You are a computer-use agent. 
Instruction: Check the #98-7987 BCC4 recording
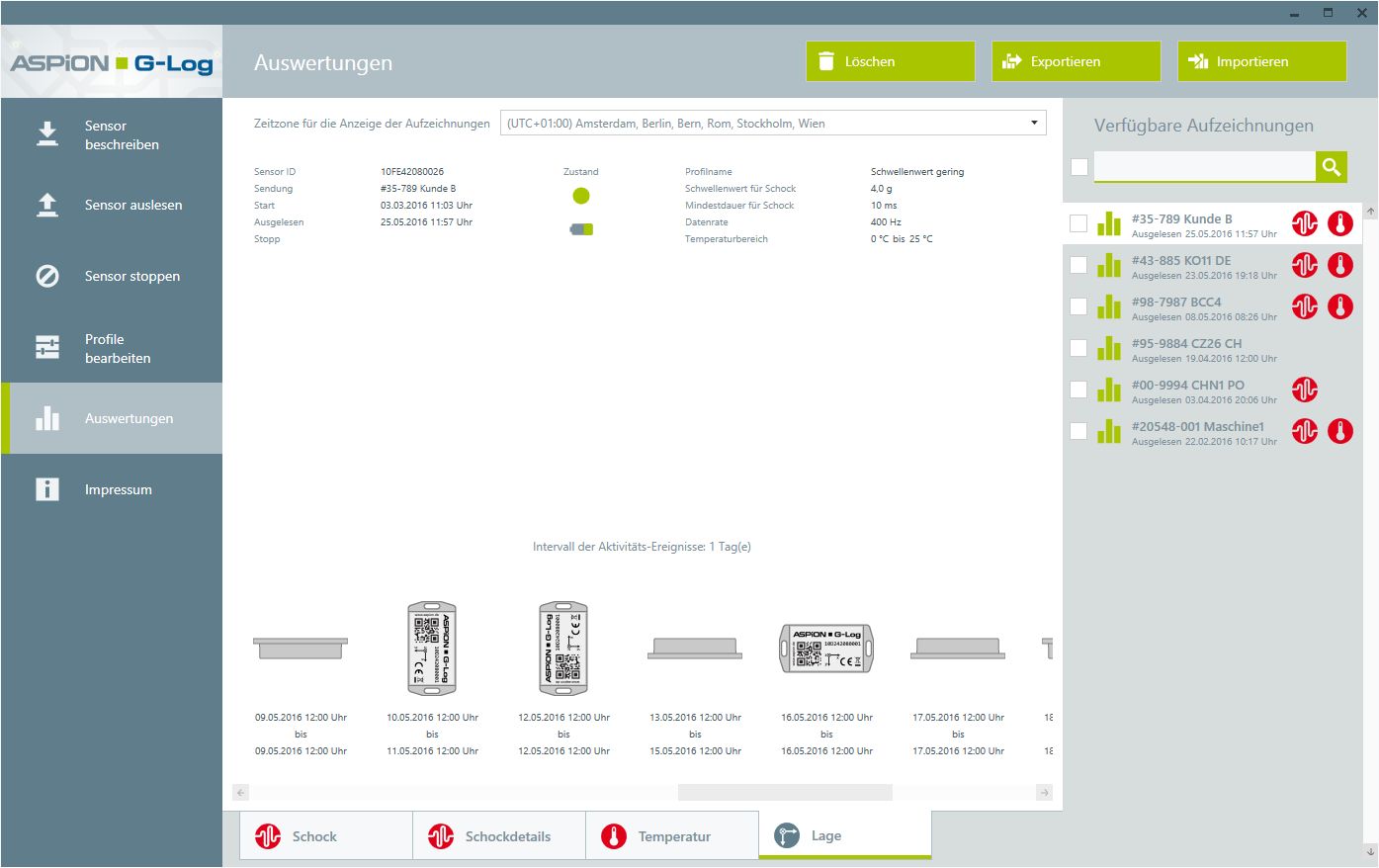point(1078,306)
